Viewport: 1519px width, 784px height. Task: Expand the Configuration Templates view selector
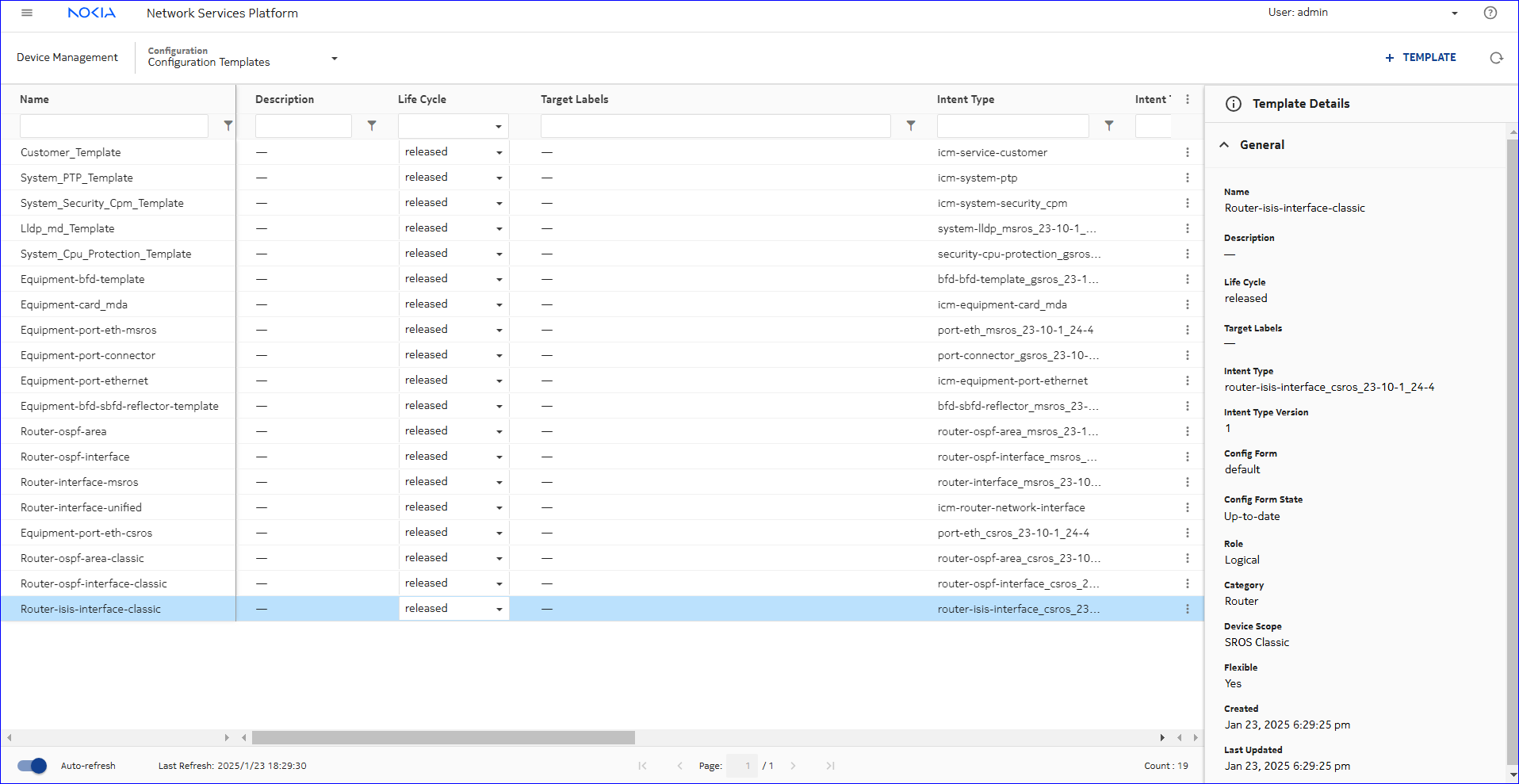coord(334,58)
